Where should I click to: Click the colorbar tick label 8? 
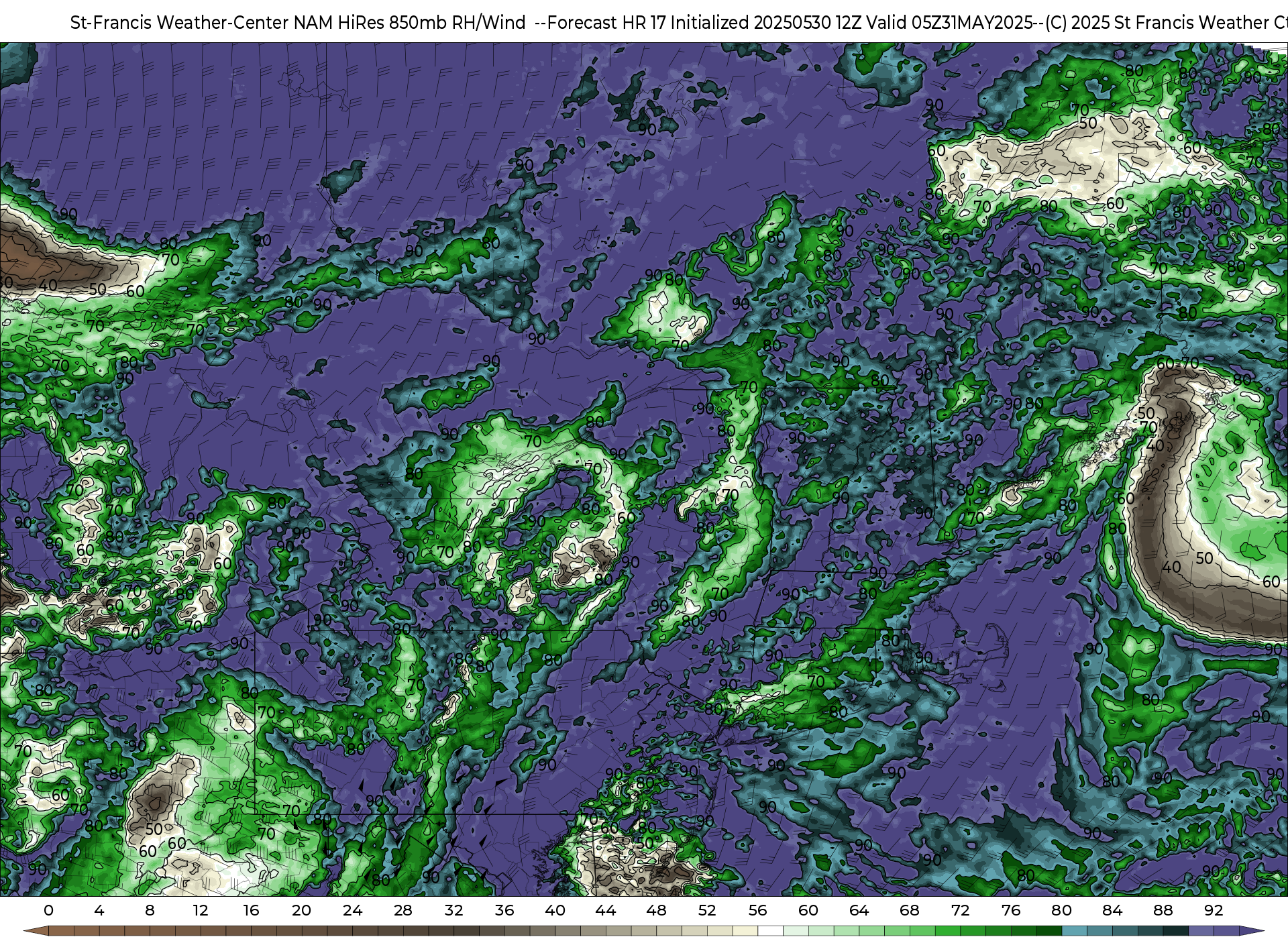point(150,910)
